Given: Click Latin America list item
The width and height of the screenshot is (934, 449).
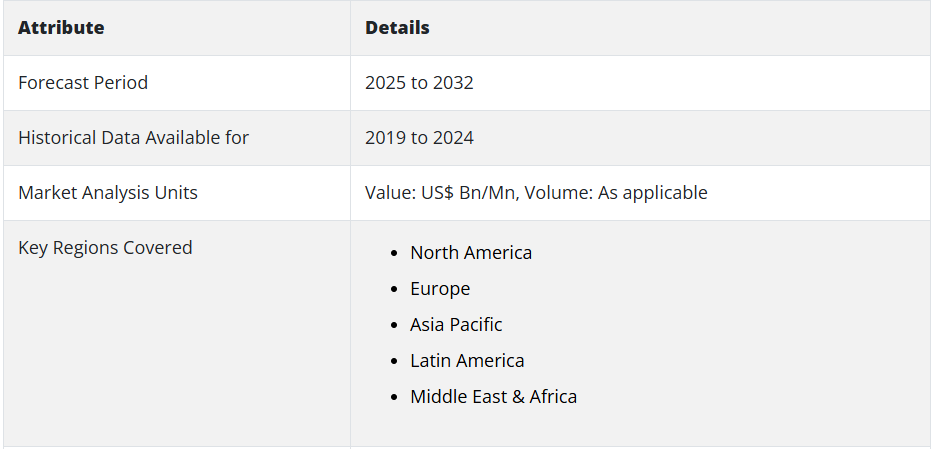Looking at the screenshot, I should tap(467, 361).
